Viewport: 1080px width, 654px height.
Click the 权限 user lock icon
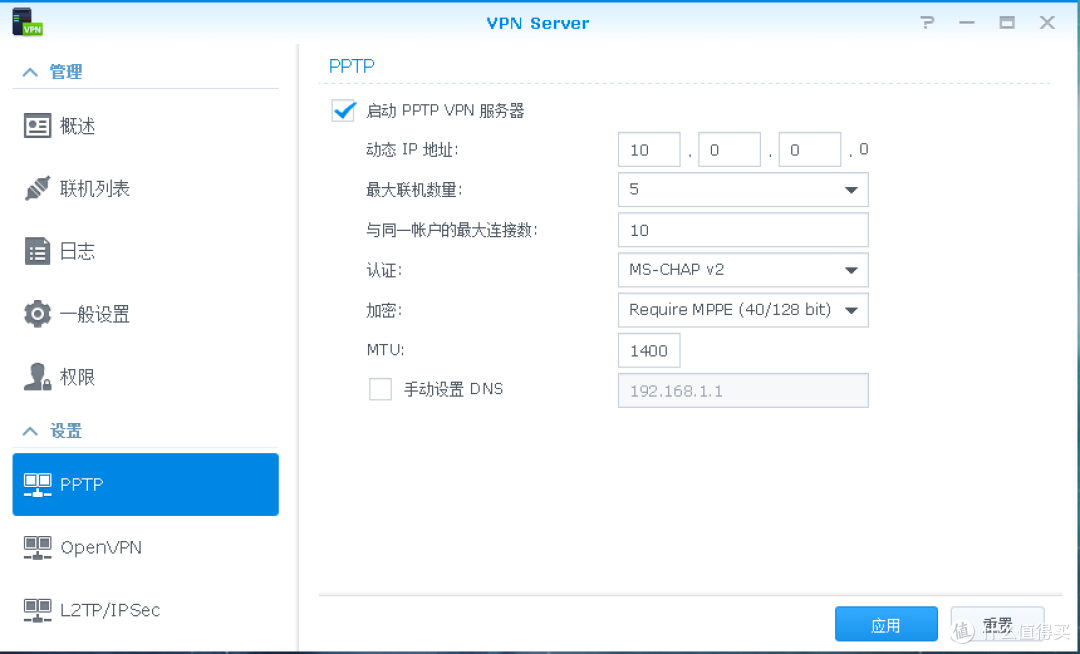(37, 377)
